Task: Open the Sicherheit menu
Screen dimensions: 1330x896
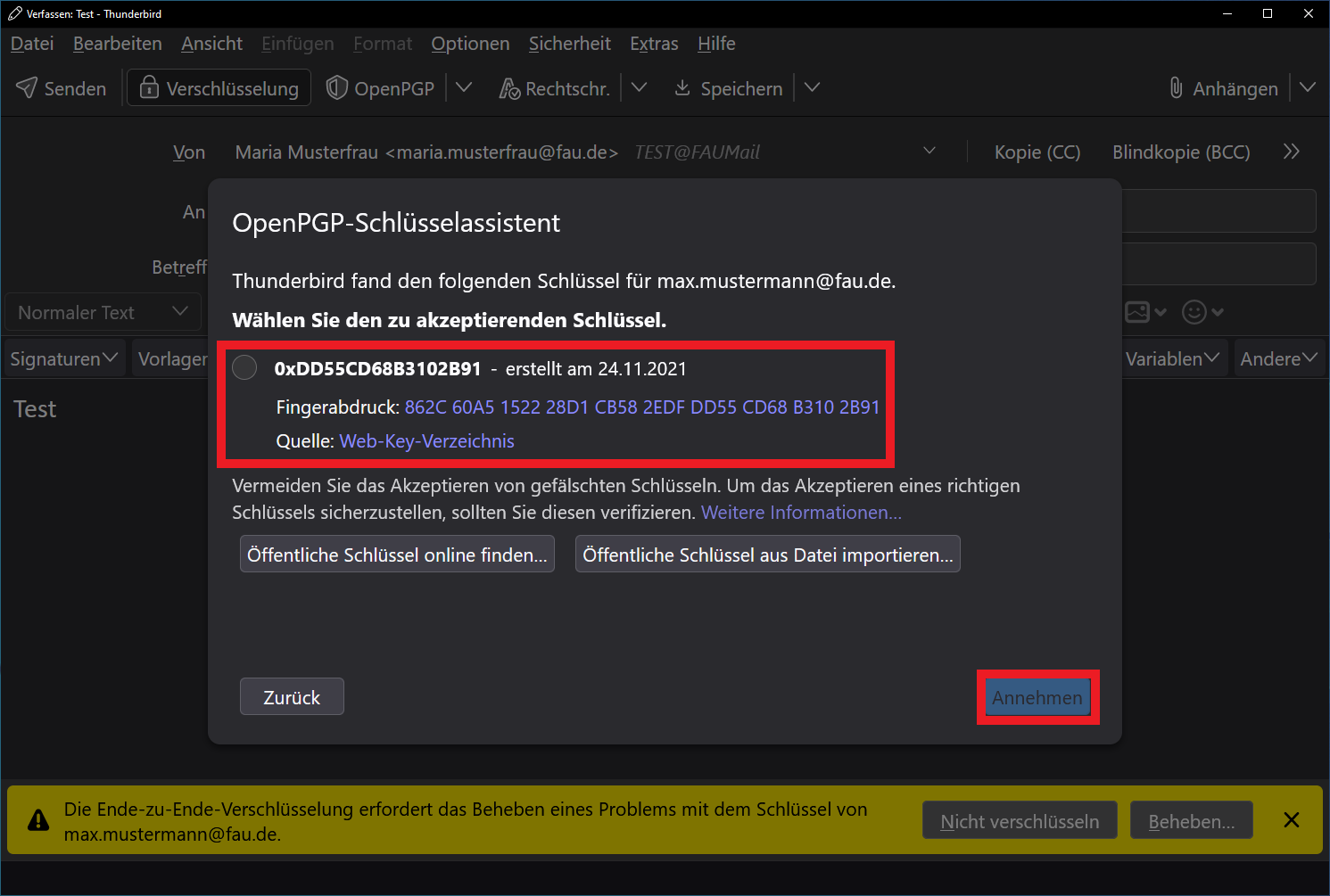Action: click(x=569, y=44)
